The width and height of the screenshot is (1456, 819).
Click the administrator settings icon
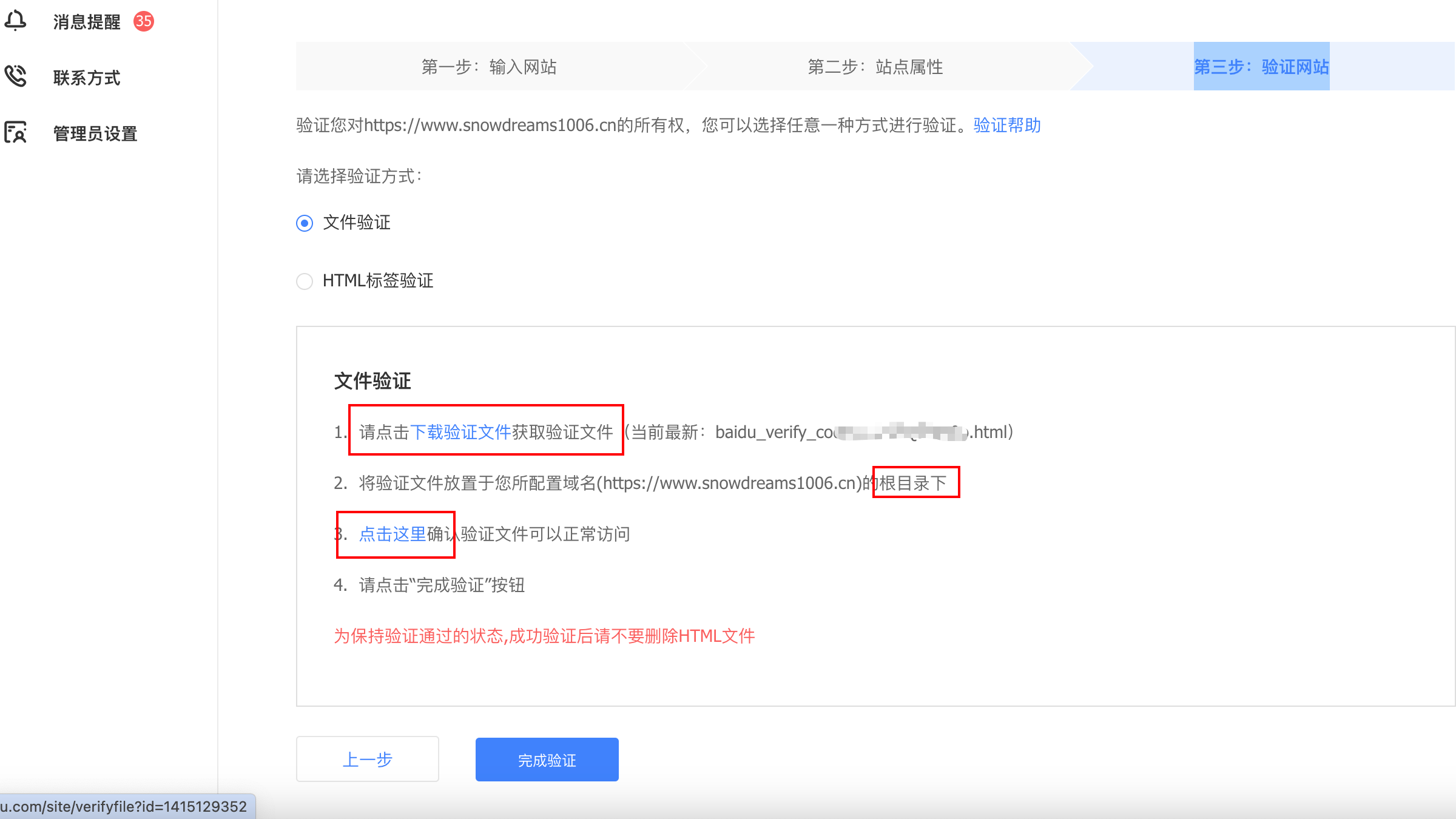point(15,132)
